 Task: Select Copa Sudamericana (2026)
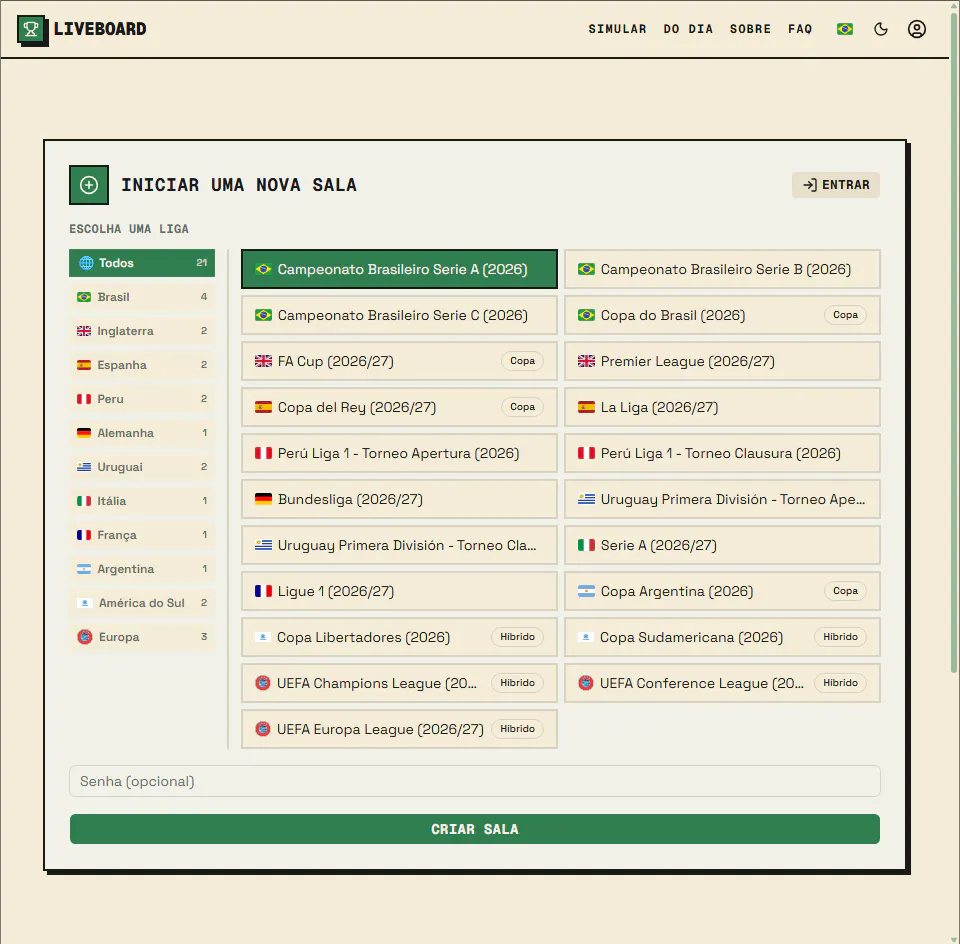tap(722, 637)
